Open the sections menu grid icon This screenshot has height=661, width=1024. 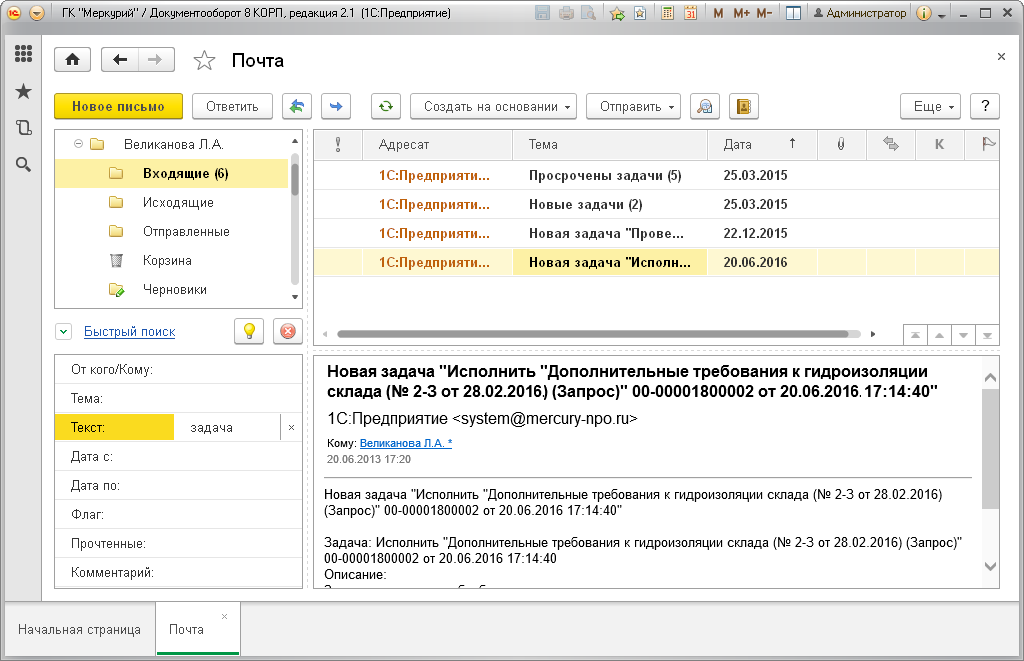(24, 54)
